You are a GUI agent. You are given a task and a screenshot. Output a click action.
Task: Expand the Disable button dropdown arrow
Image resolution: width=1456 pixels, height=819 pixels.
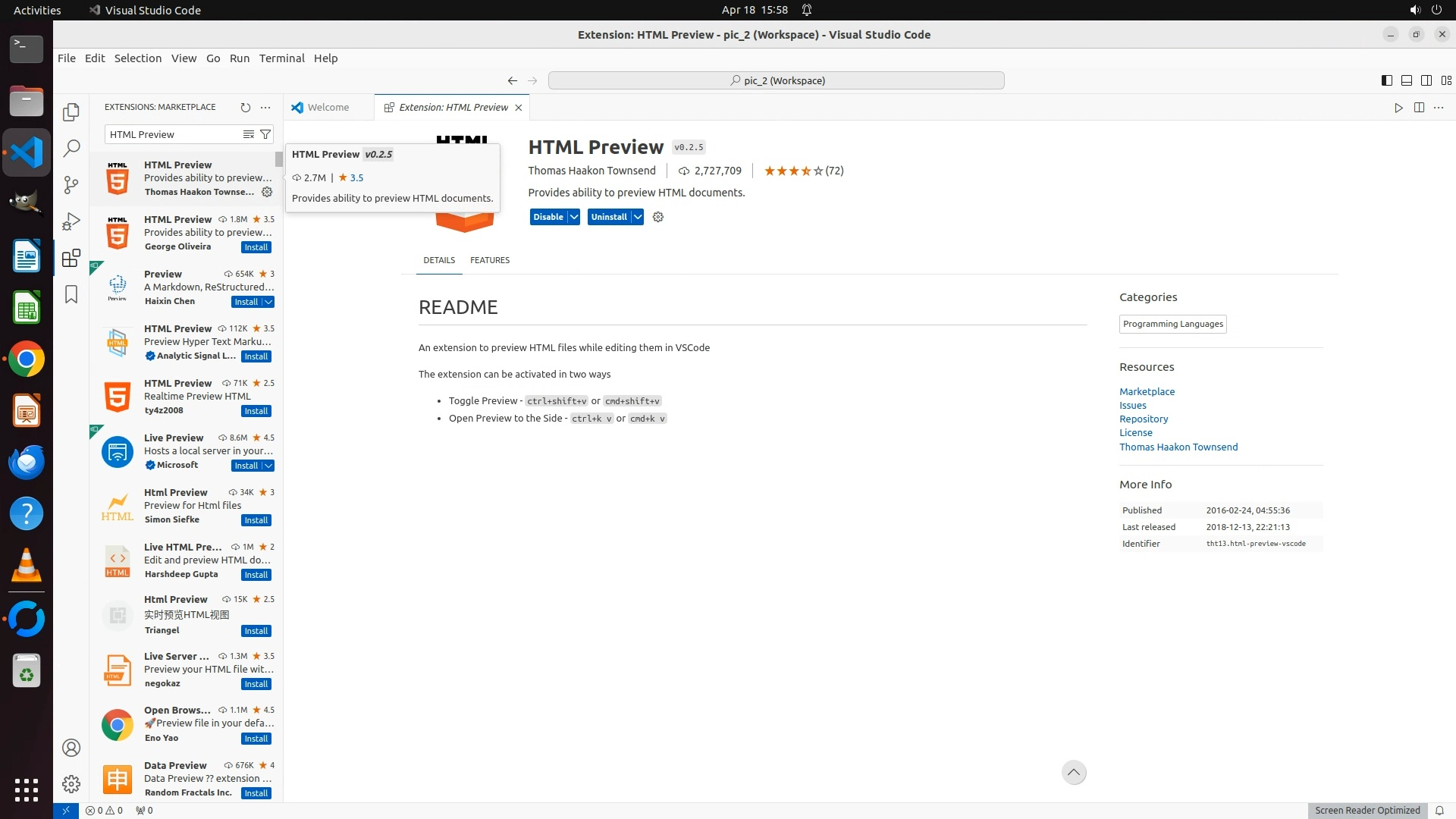[574, 217]
